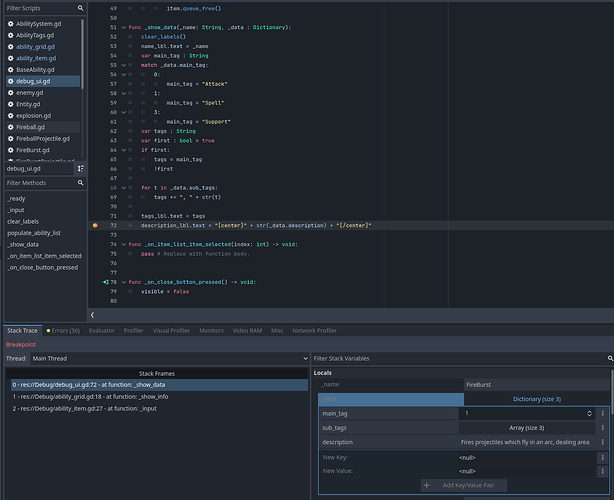
Task: Click the Filter Stack Variables search icon
Action: [610, 358]
